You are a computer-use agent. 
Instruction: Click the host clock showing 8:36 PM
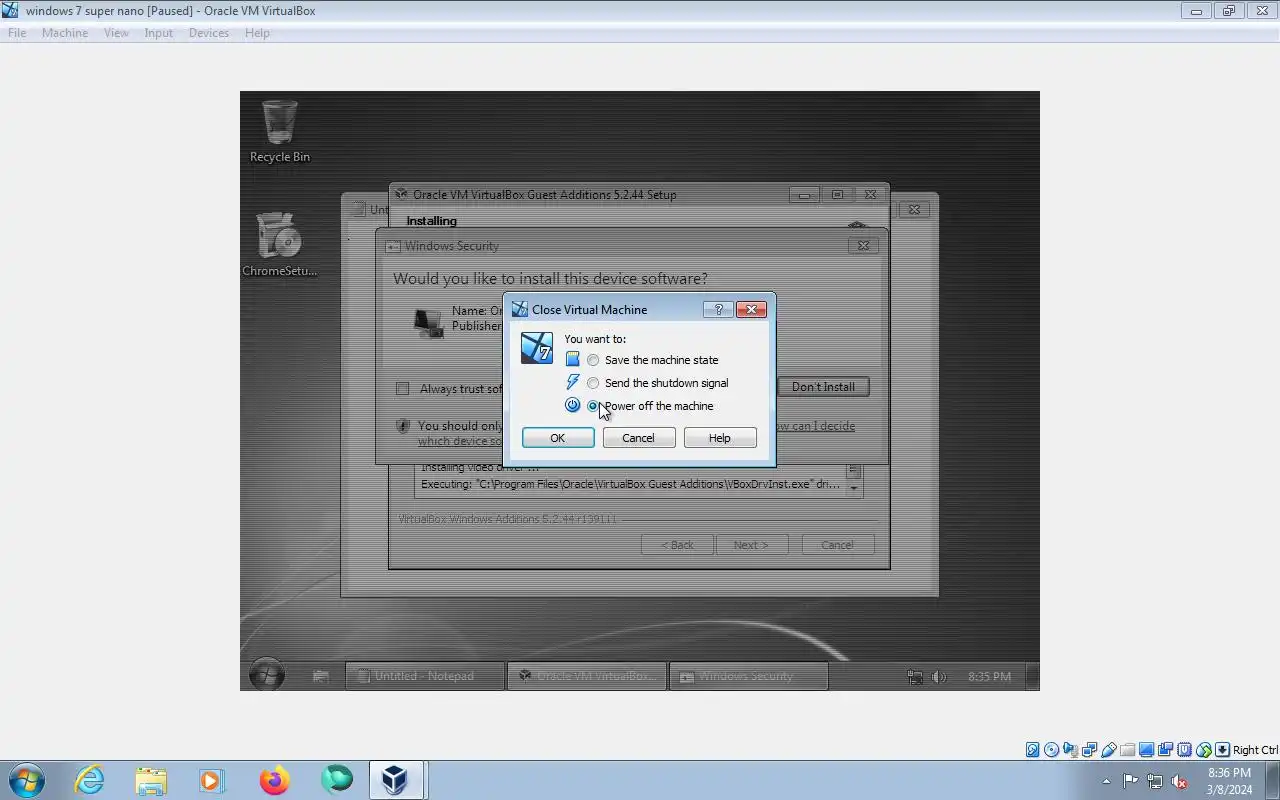click(x=1229, y=773)
